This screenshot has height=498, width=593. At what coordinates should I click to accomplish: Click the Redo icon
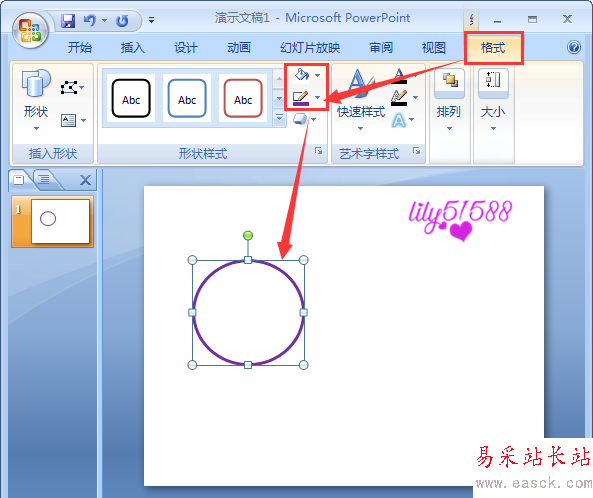[122, 21]
